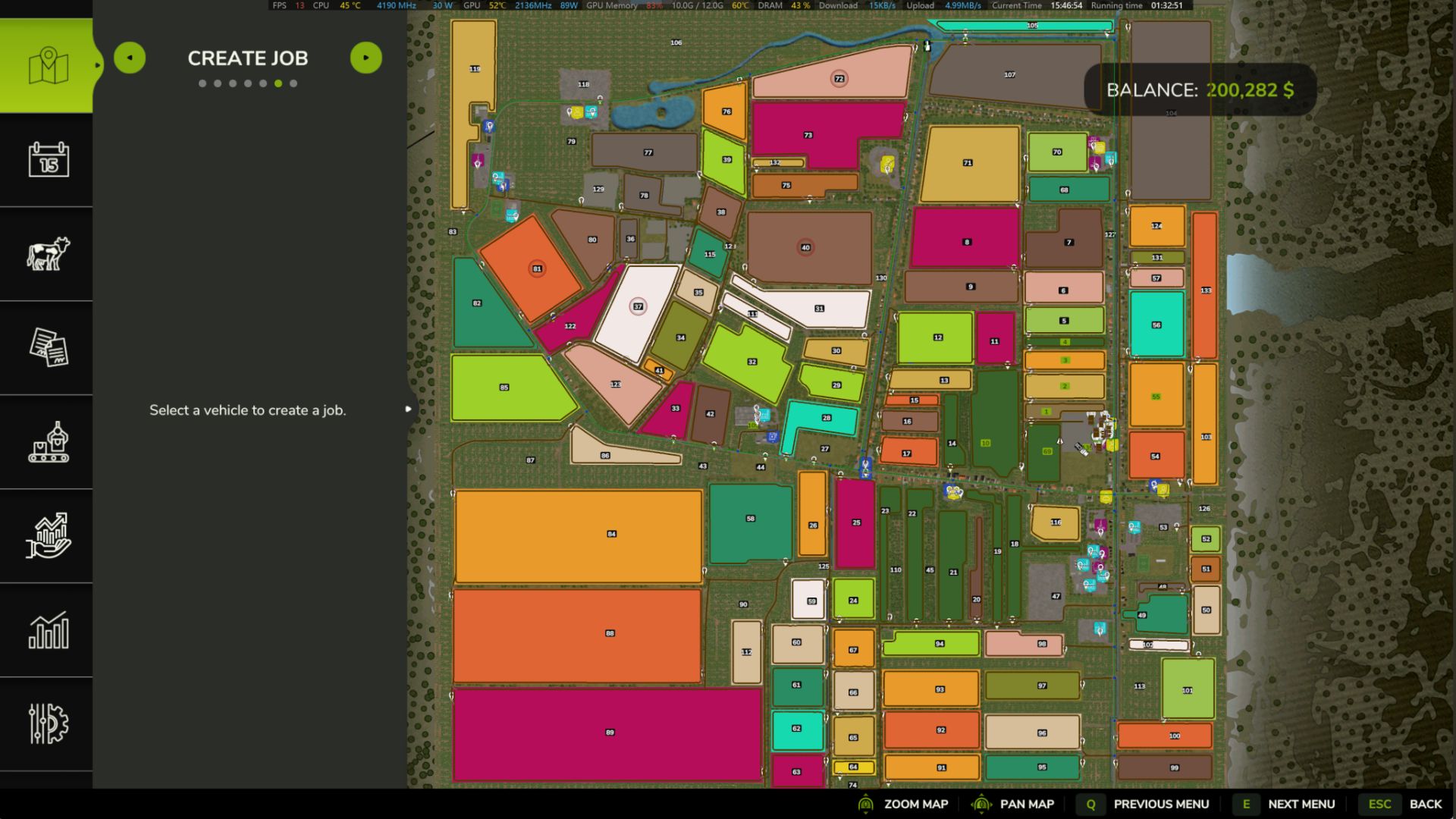Select the last page indicator dot
This screenshot has width=1456, height=819.
[x=293, y=83]
